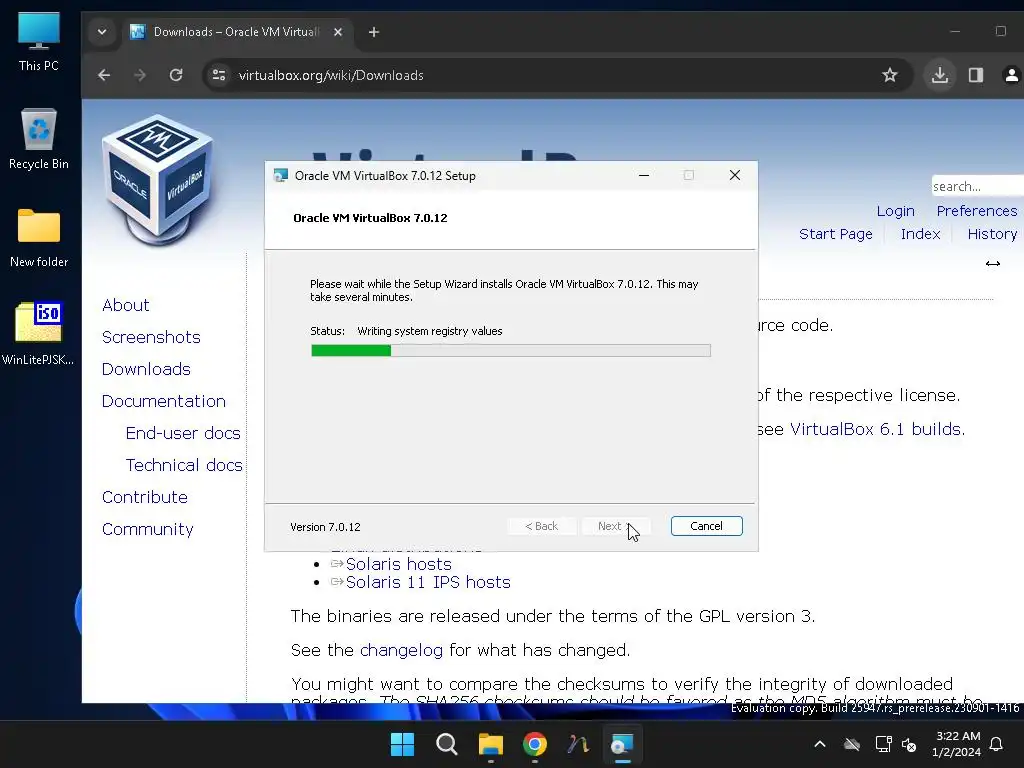The width and height of the screenshot is (1024, 768).
Task: Bookmark this page with the star
Action: point(889,75)
